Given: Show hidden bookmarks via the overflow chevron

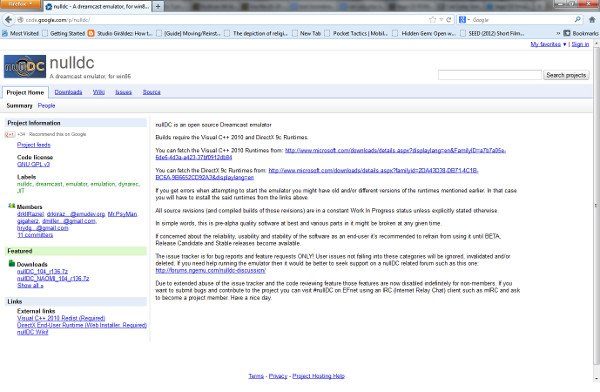Looking at the screenshot, I should coord(558,33).
